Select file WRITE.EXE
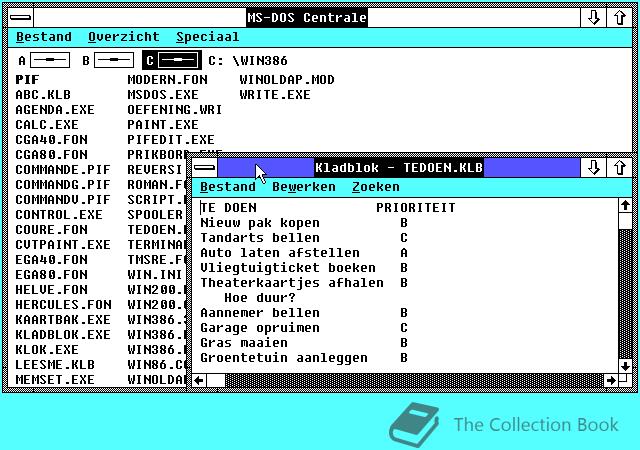Image resolution: width=640 pixels, height=450 pixels. click(x=275, y=95)
